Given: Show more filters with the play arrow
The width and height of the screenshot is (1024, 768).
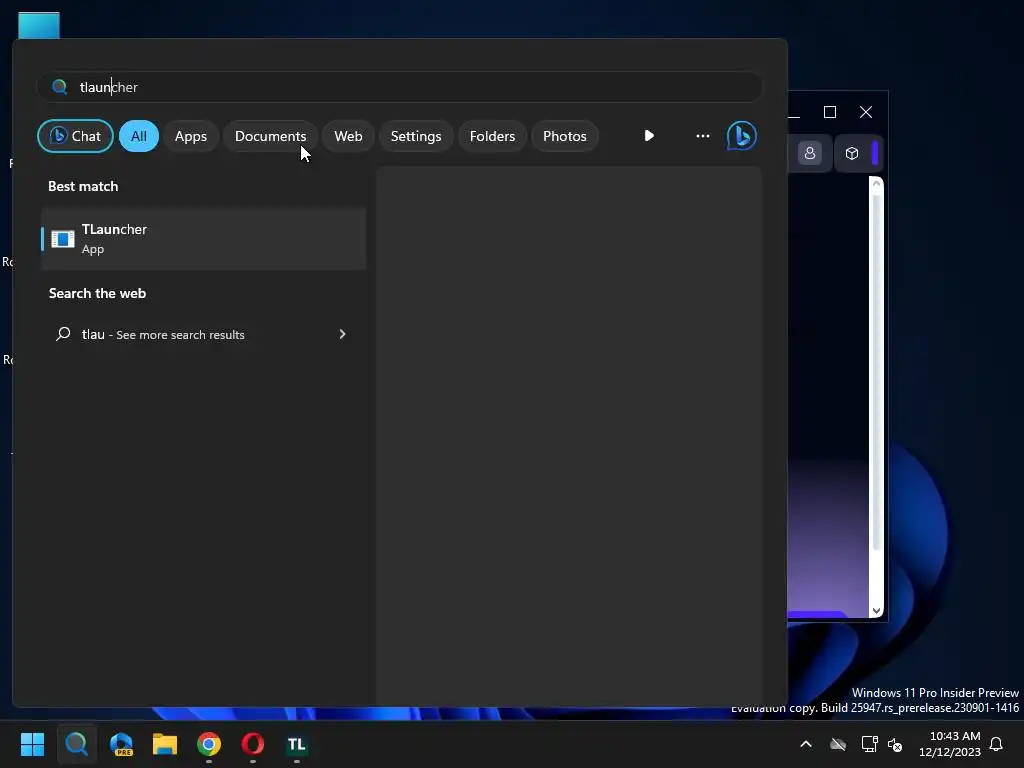Looking at the screenshot, I should [648, 136].
